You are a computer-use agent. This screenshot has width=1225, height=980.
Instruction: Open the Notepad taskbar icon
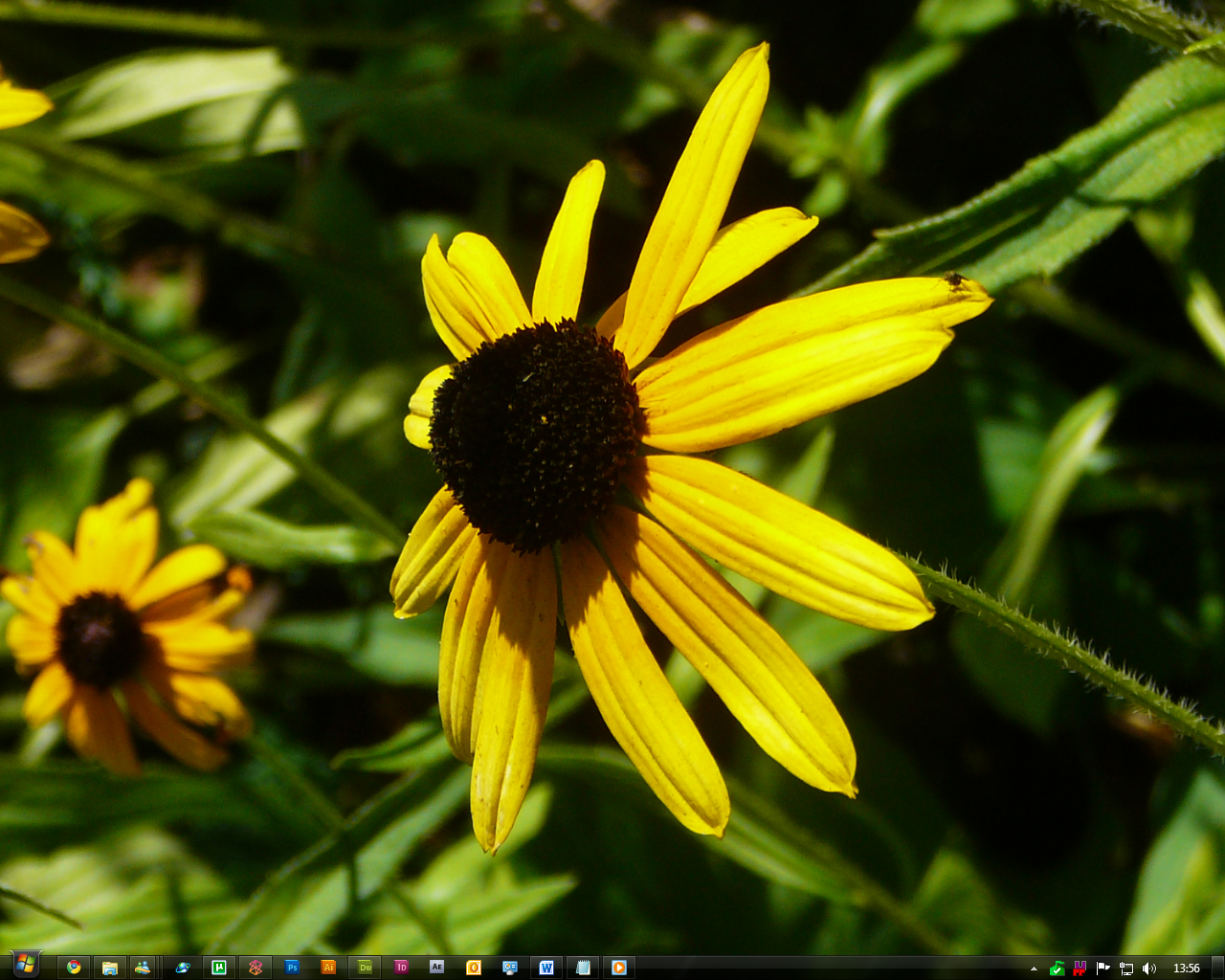pos(583,968)
